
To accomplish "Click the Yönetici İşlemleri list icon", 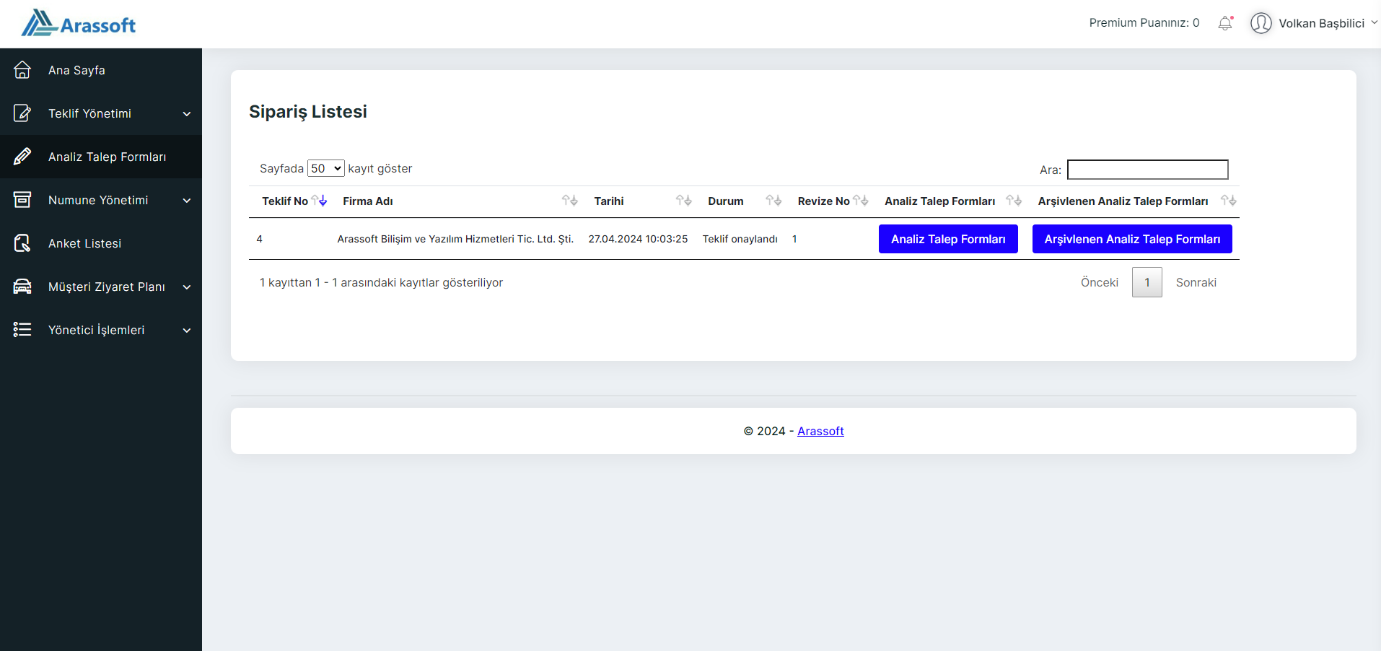I will (x=22, y=330).
